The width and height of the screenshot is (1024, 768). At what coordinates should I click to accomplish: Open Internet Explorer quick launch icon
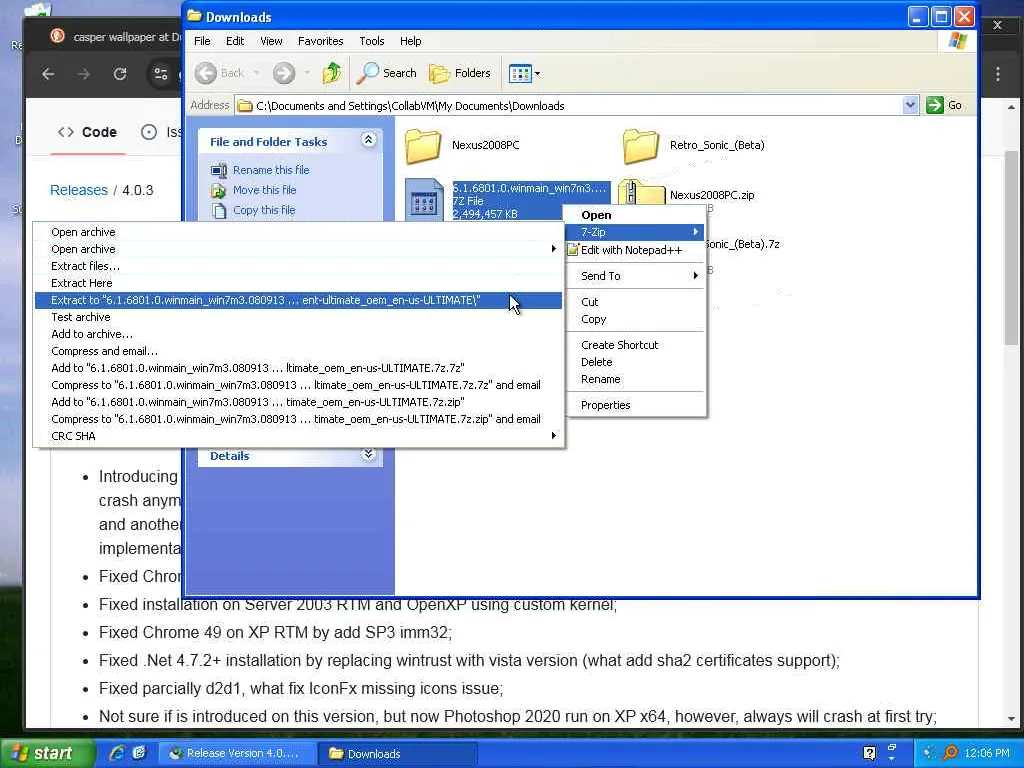coord(118,753)
